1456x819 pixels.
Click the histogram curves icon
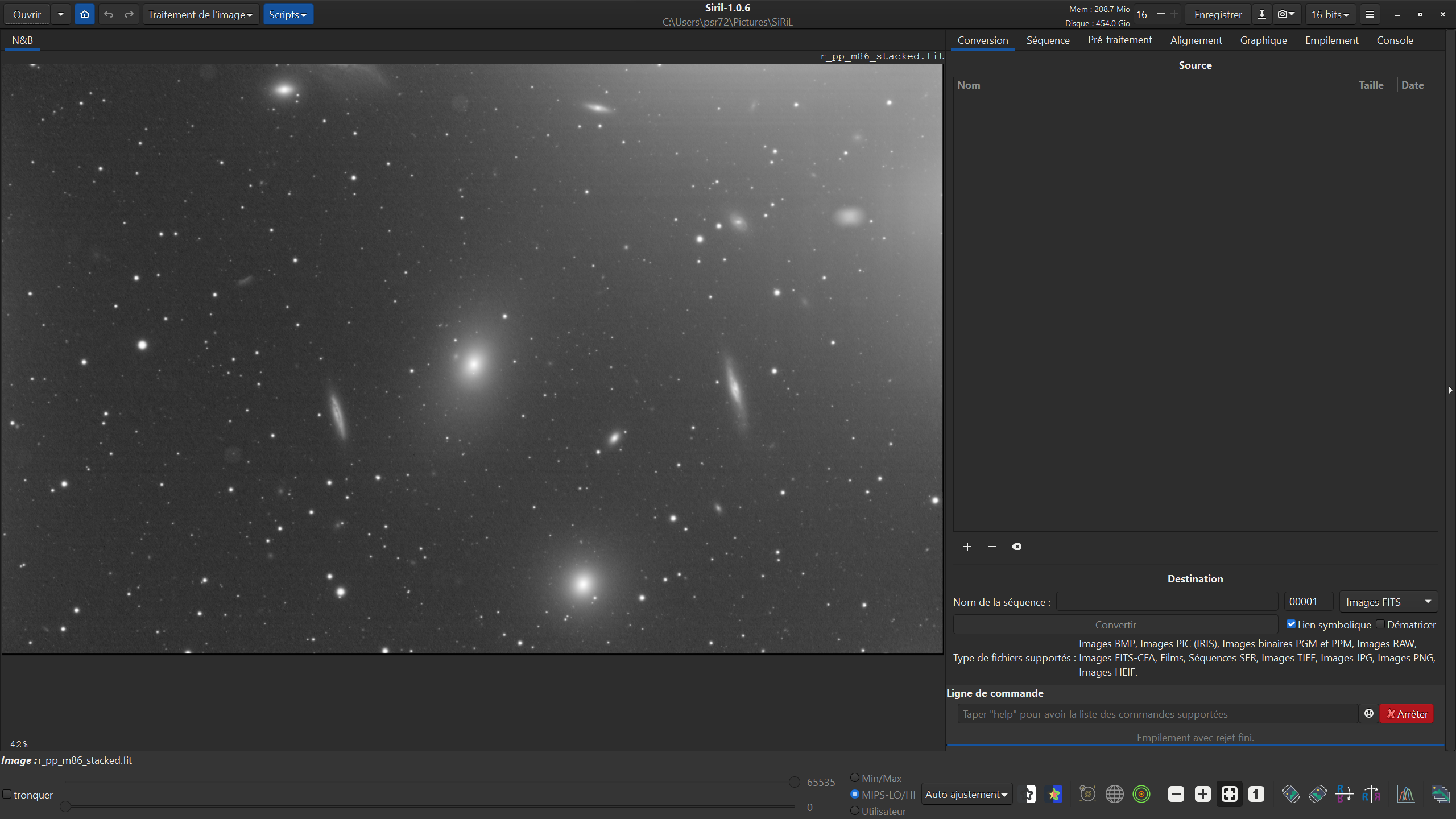click(x=1405, y=794)
